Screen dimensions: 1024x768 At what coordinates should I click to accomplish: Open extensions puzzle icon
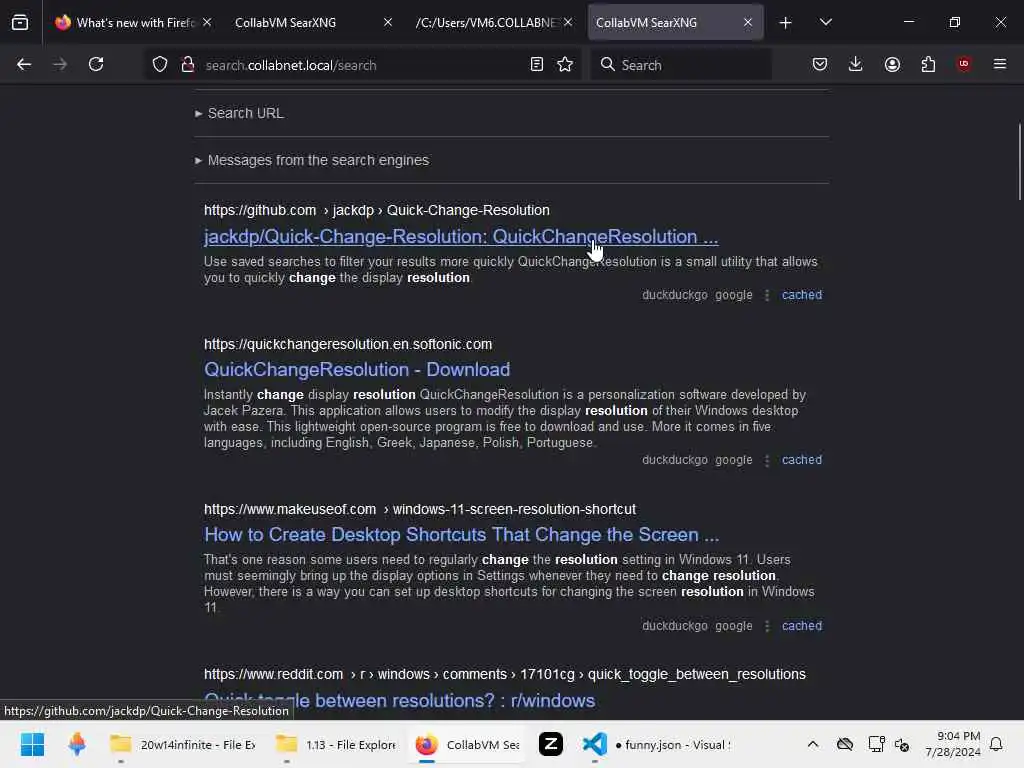928,65
